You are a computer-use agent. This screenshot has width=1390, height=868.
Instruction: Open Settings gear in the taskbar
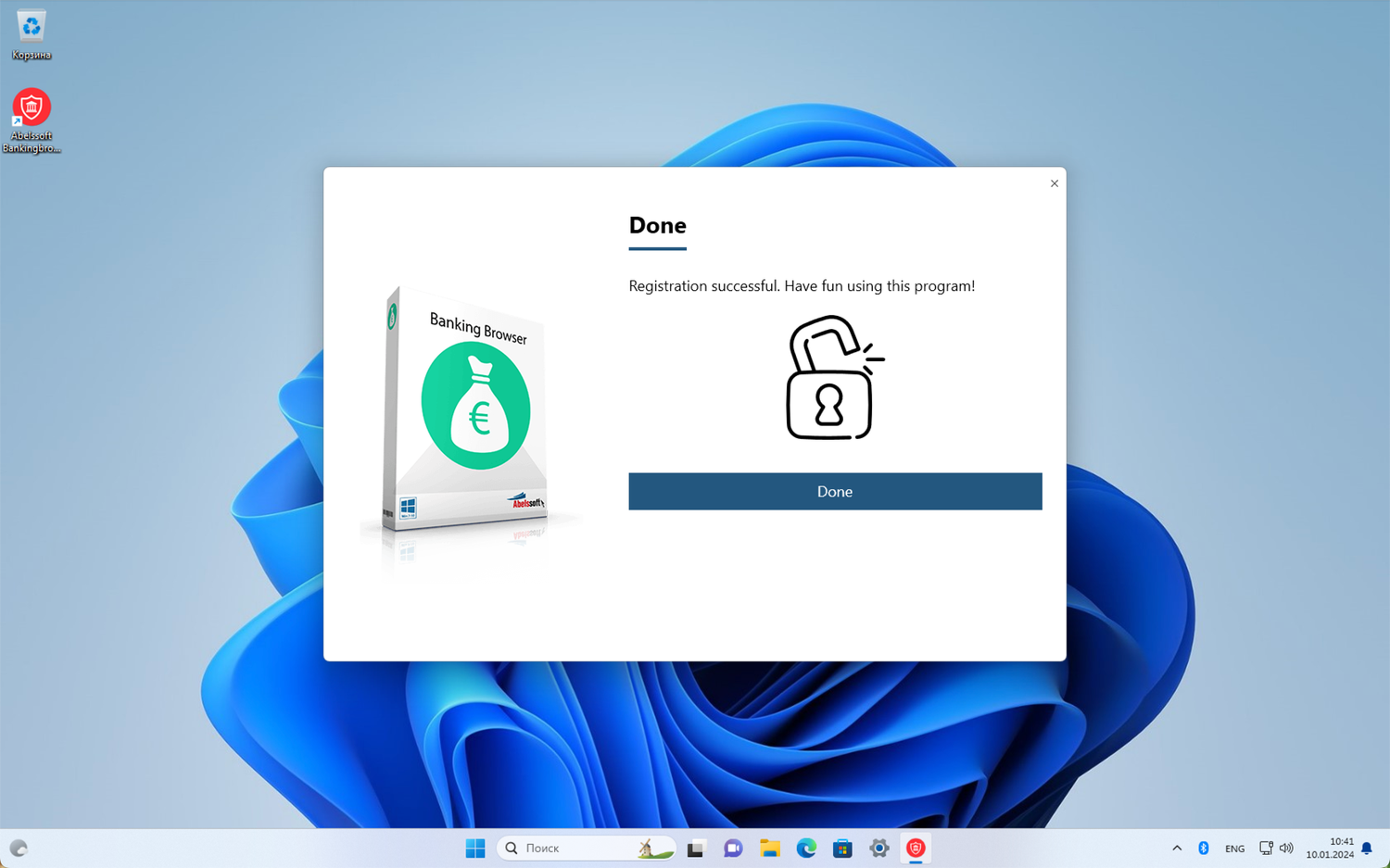[x=879, y=848]
